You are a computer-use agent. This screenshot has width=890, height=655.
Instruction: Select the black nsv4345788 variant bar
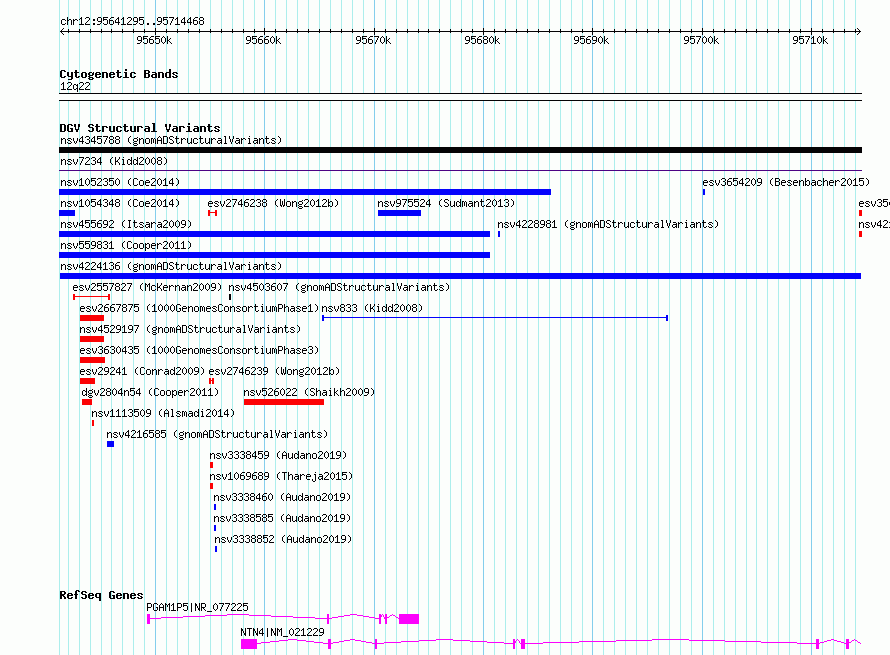click(x=460, y=150)
